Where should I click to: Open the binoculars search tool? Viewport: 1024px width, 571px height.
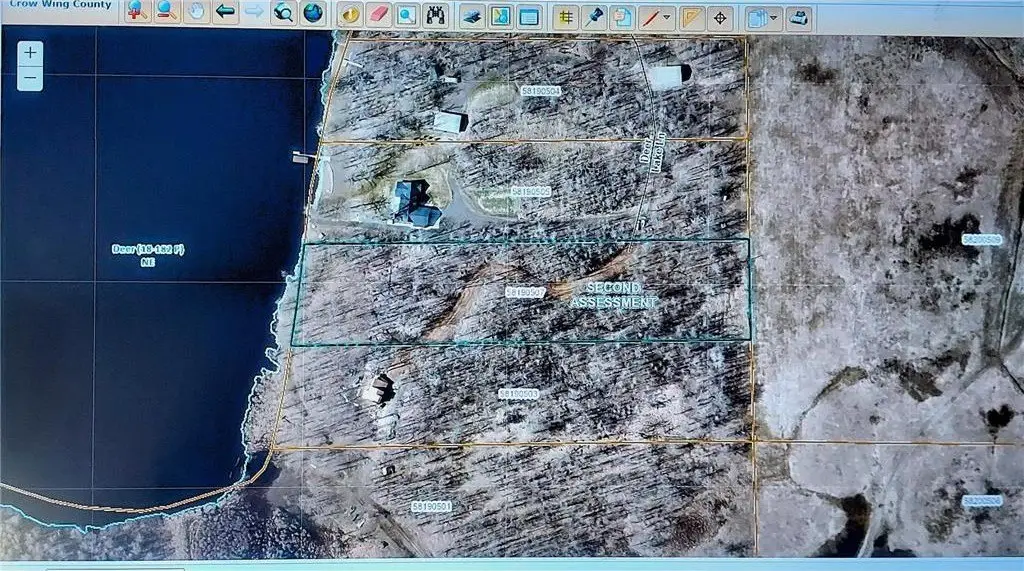[435, 14]
